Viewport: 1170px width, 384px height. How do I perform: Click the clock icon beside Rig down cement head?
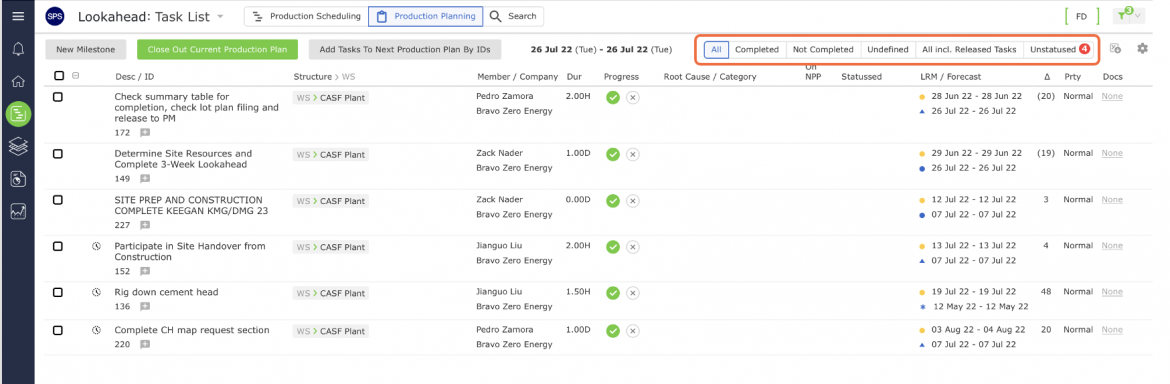[96, 292]
